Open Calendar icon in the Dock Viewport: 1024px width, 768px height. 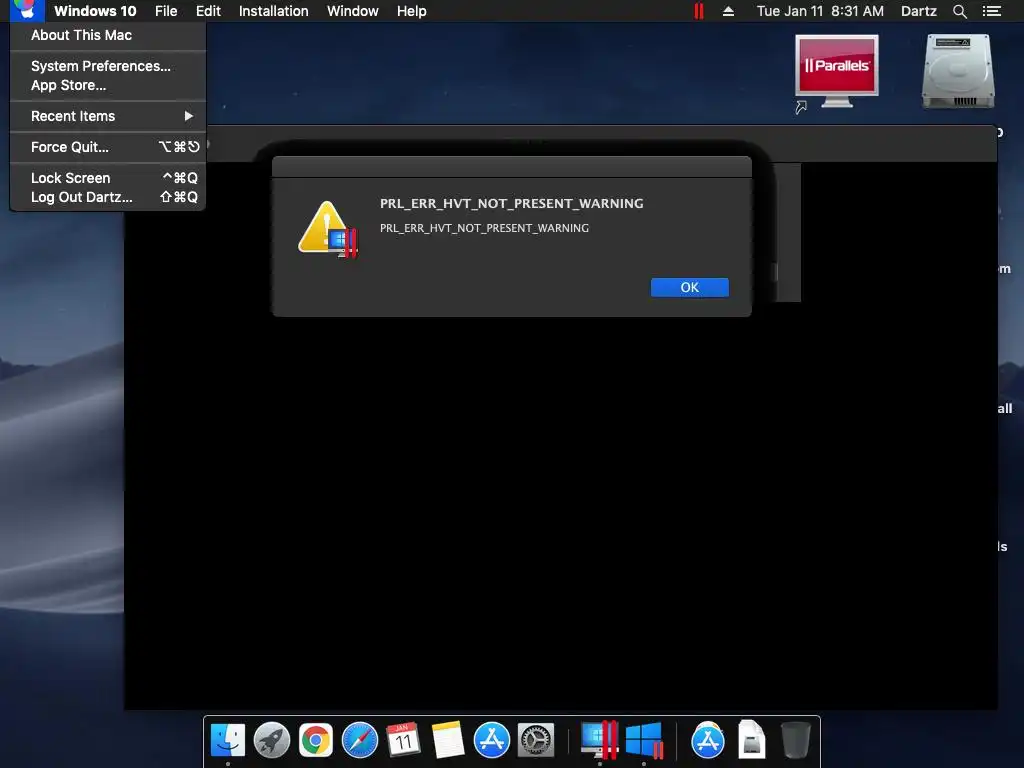point(403,740)
